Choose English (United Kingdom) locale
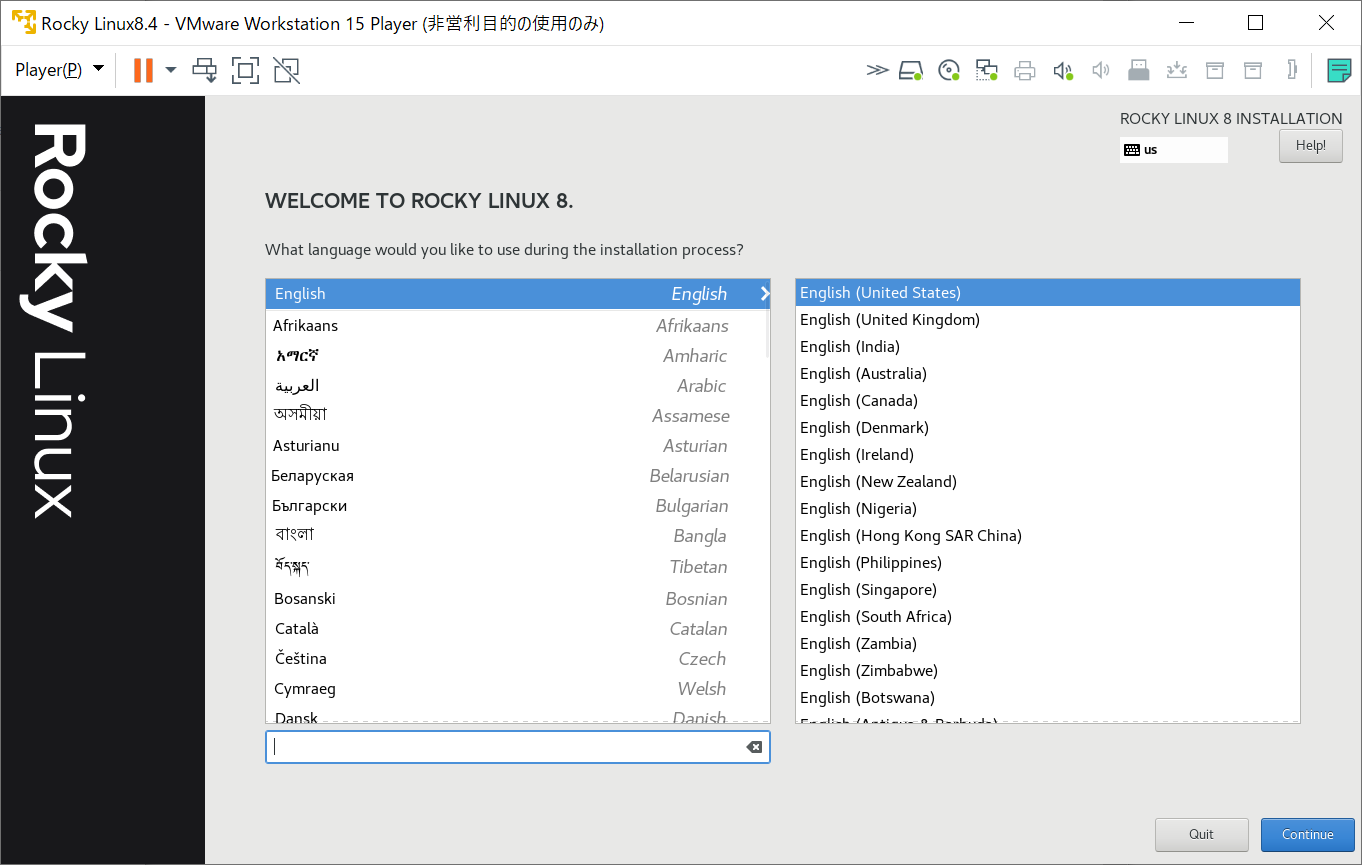The height and width of the screenshot is (865, 1362). [x=1048, y=320]
